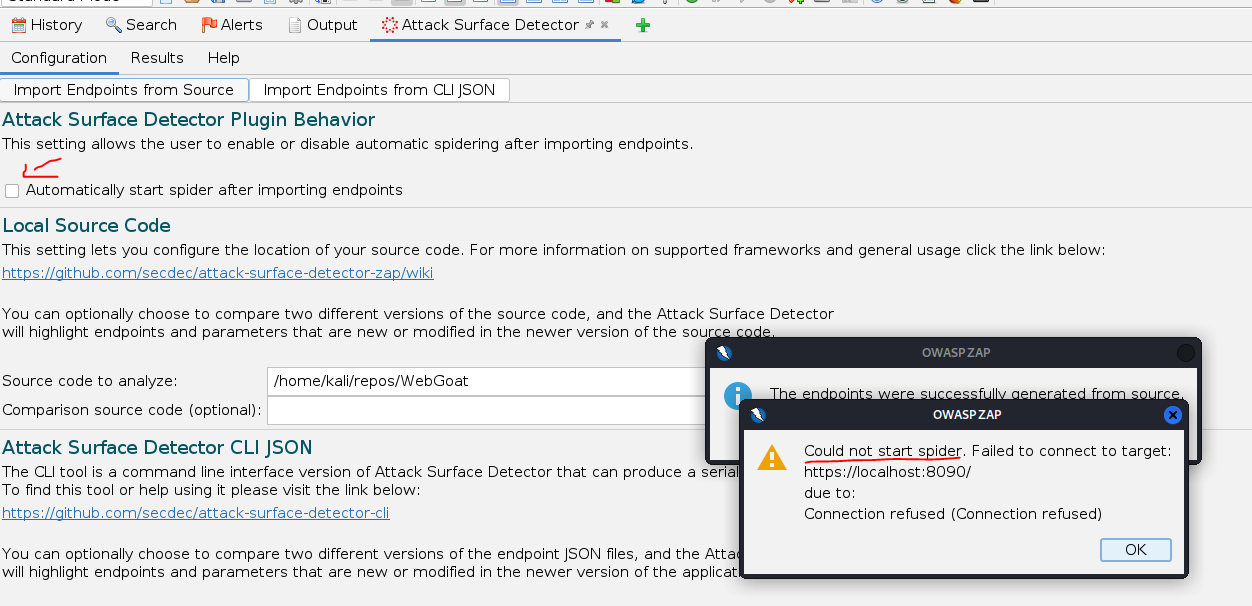Click the Attack Surface Detector tab icon
1252x606 pixels.
389,25
